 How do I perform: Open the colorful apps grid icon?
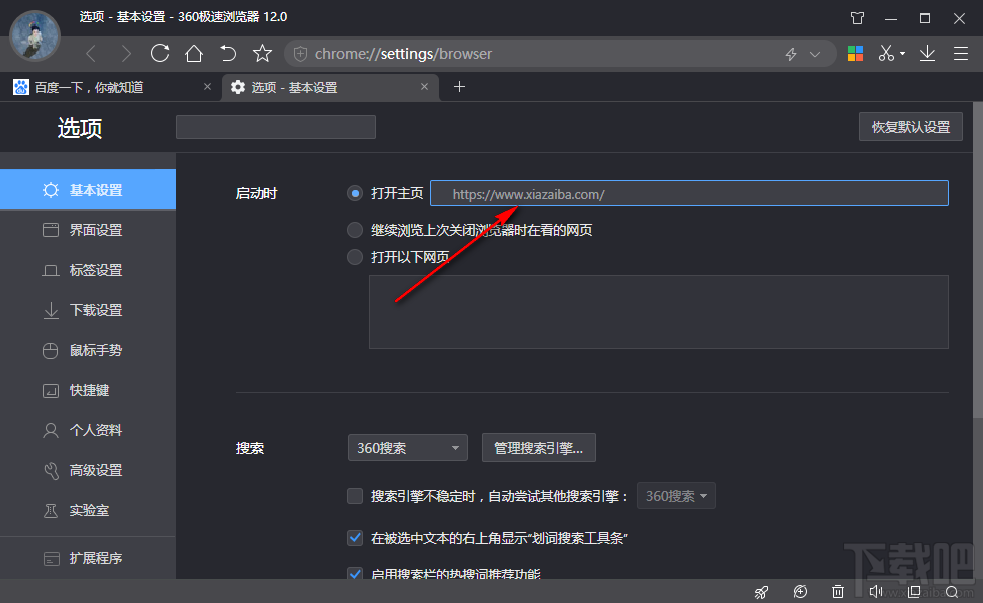coord(855,54)
